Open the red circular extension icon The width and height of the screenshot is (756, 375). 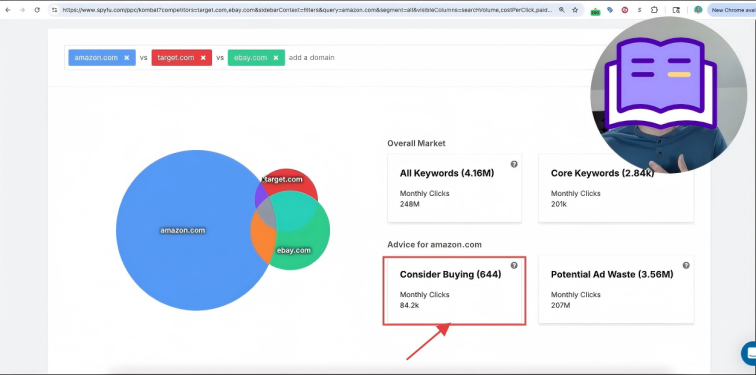(x=625, y=10)
